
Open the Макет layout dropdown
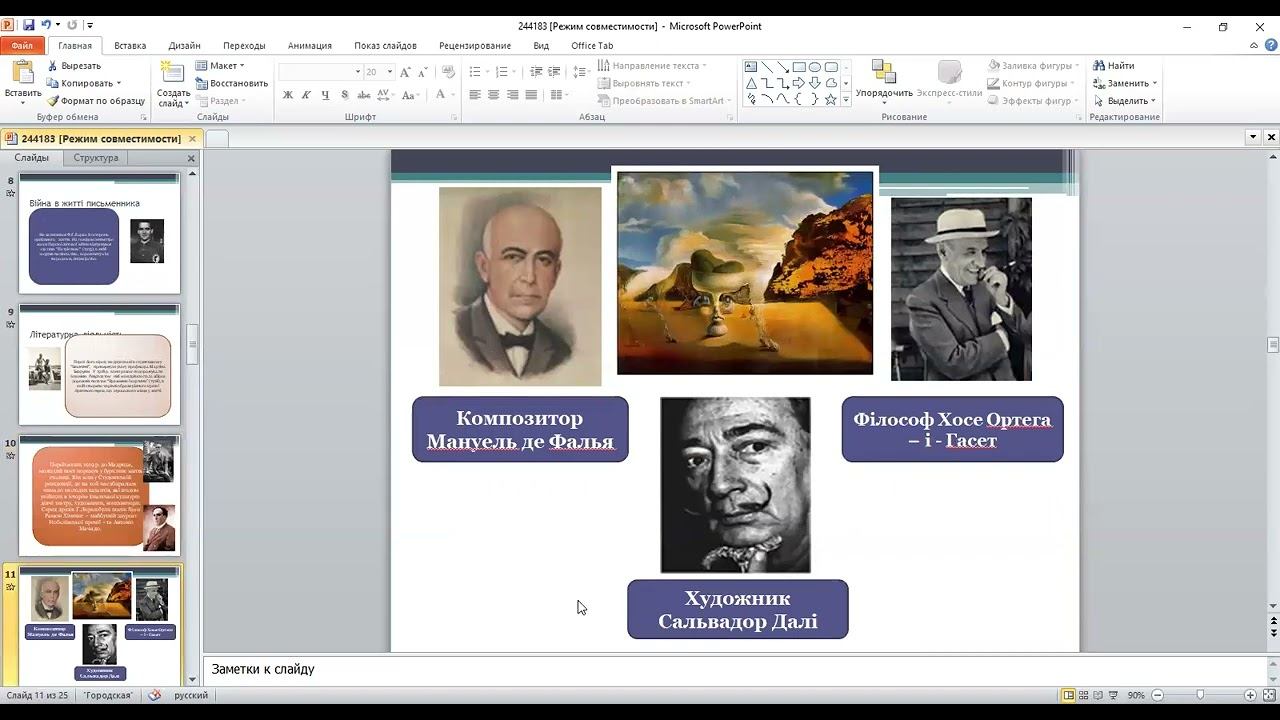219,66
